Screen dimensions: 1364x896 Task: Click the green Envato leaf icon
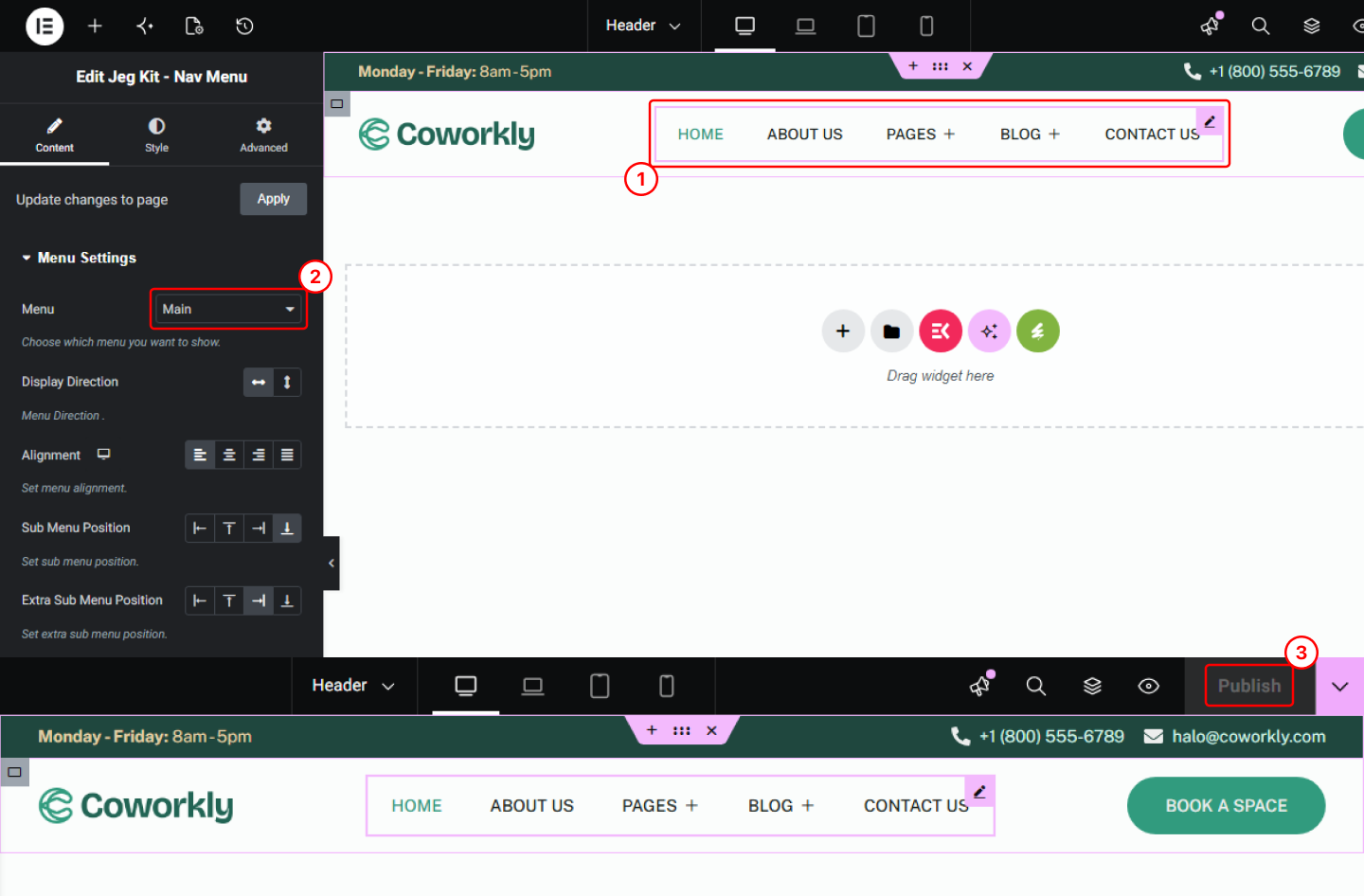pyautogui.click(x=1038, y=331)
